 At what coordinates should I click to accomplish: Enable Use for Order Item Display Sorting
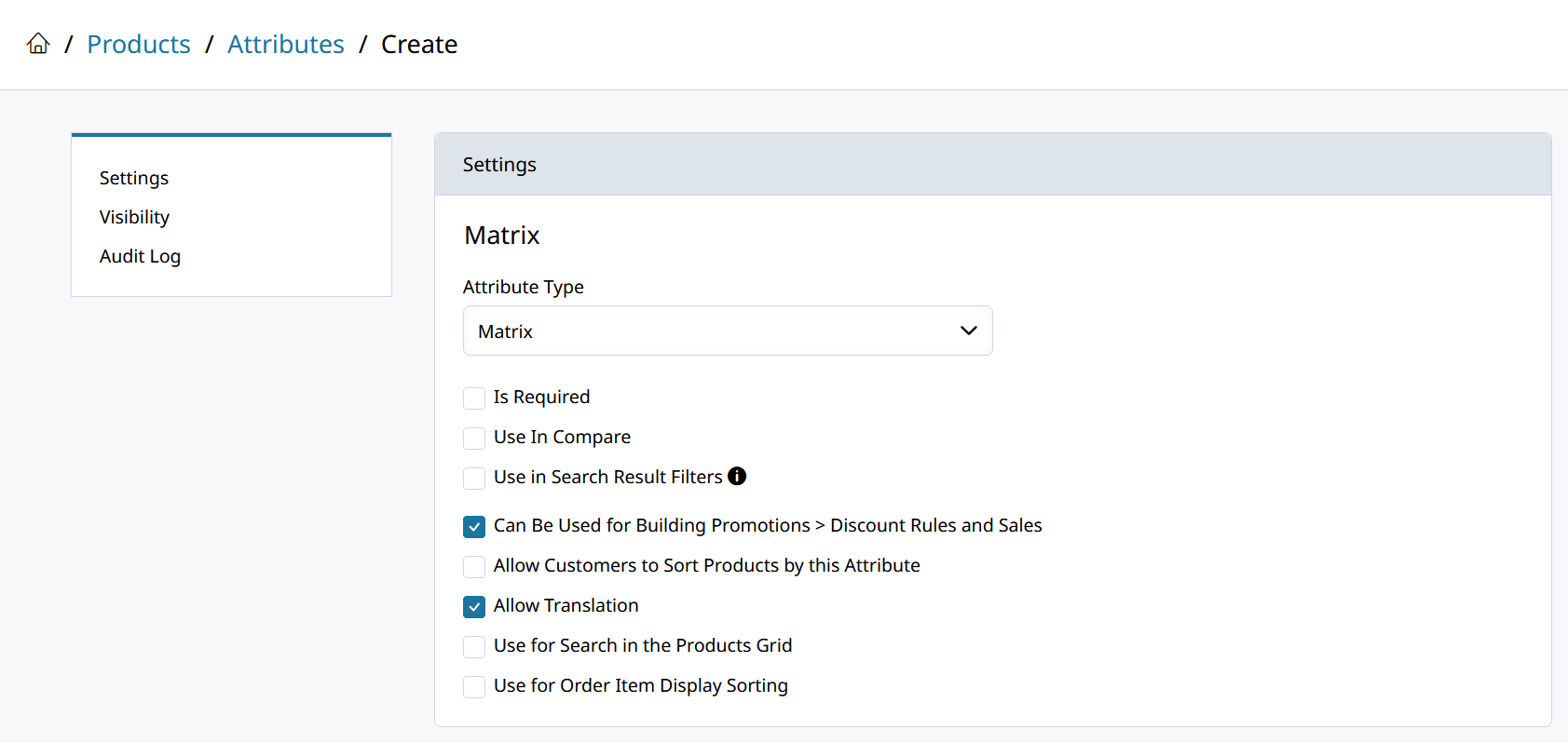coord(474,687)
